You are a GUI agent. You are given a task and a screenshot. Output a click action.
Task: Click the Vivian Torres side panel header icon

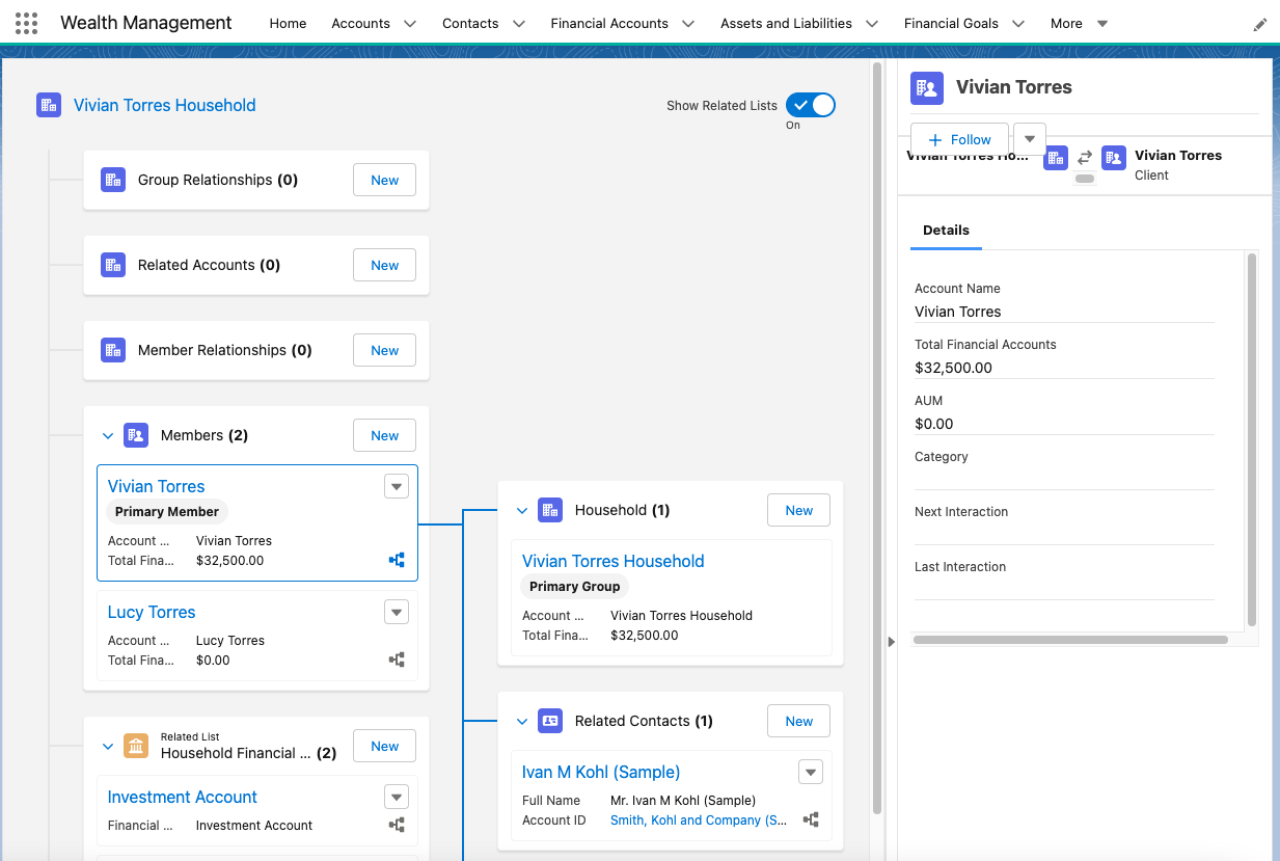click(x=927, y=88)
